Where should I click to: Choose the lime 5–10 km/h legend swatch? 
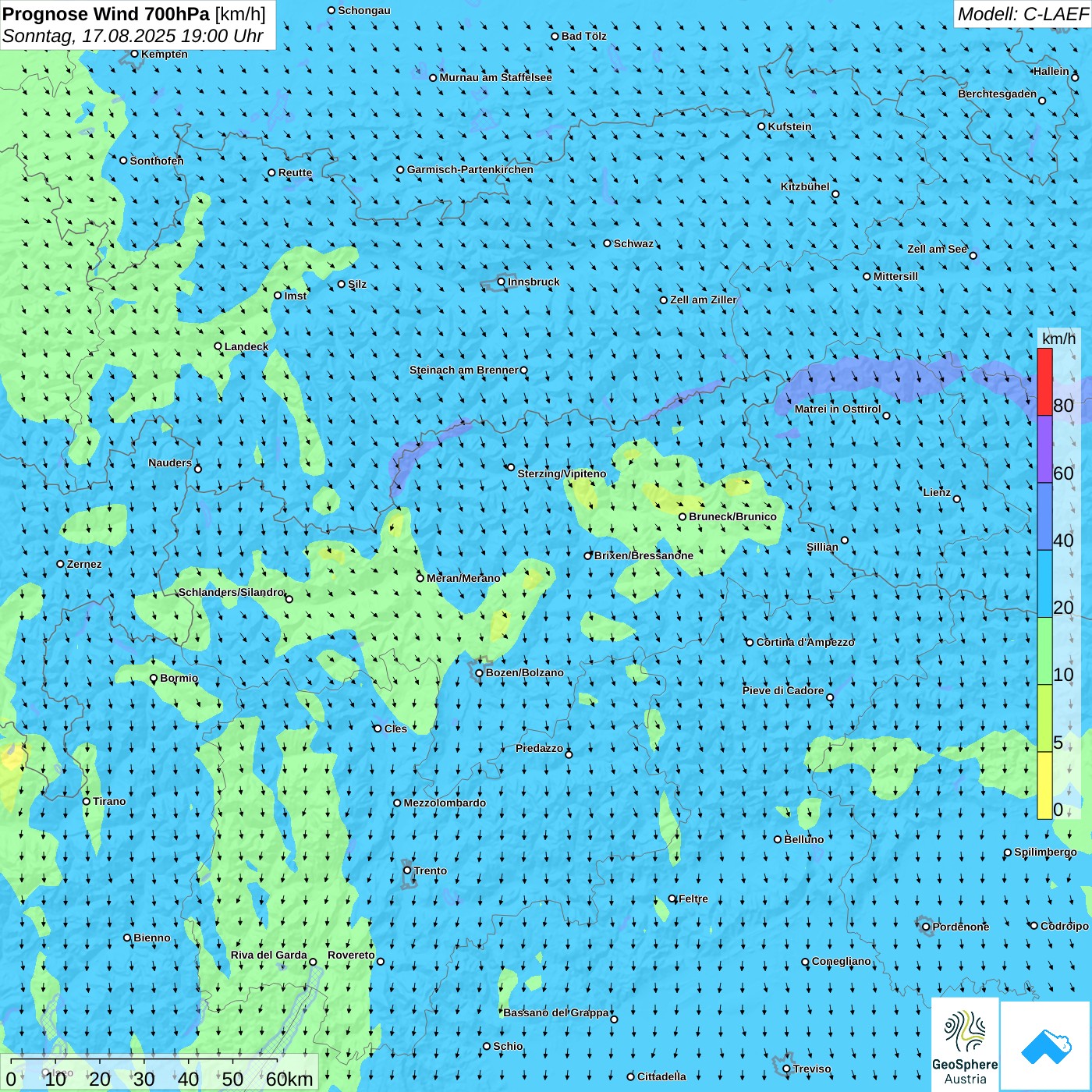(1044, 718)
